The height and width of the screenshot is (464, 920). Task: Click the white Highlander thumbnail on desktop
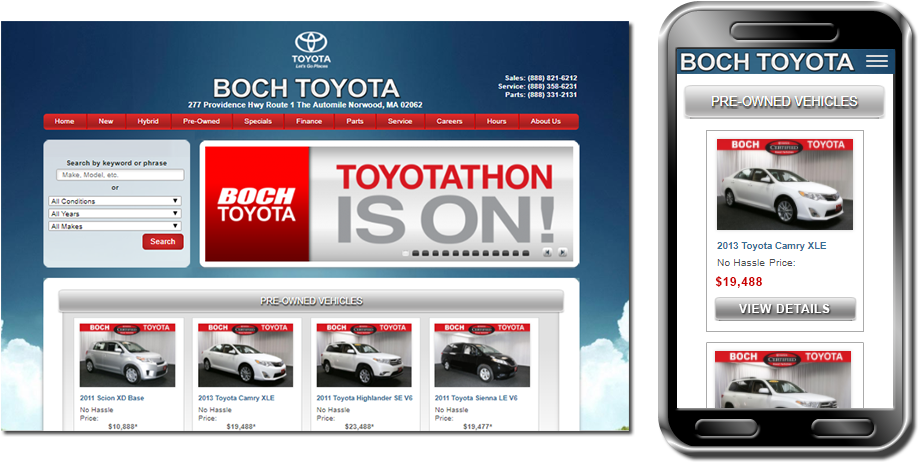click(364, 355)
